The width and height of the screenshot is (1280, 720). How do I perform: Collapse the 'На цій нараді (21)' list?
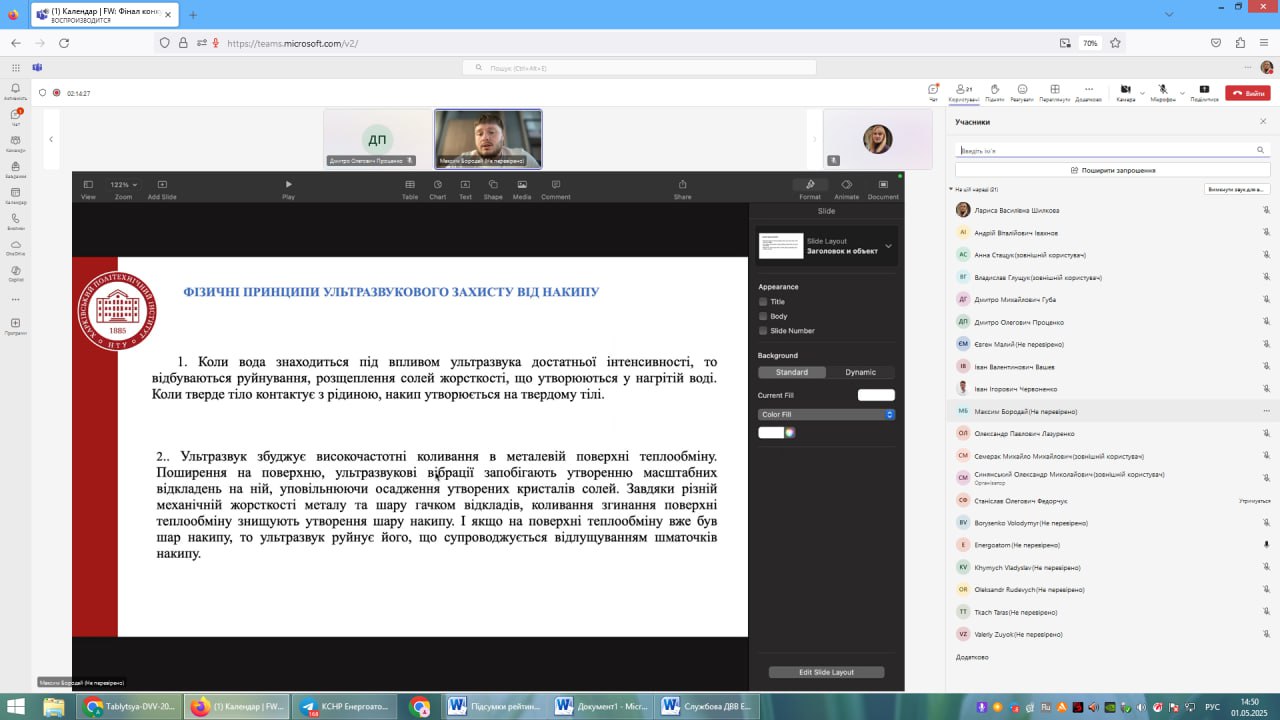click(x=951, y=189)
